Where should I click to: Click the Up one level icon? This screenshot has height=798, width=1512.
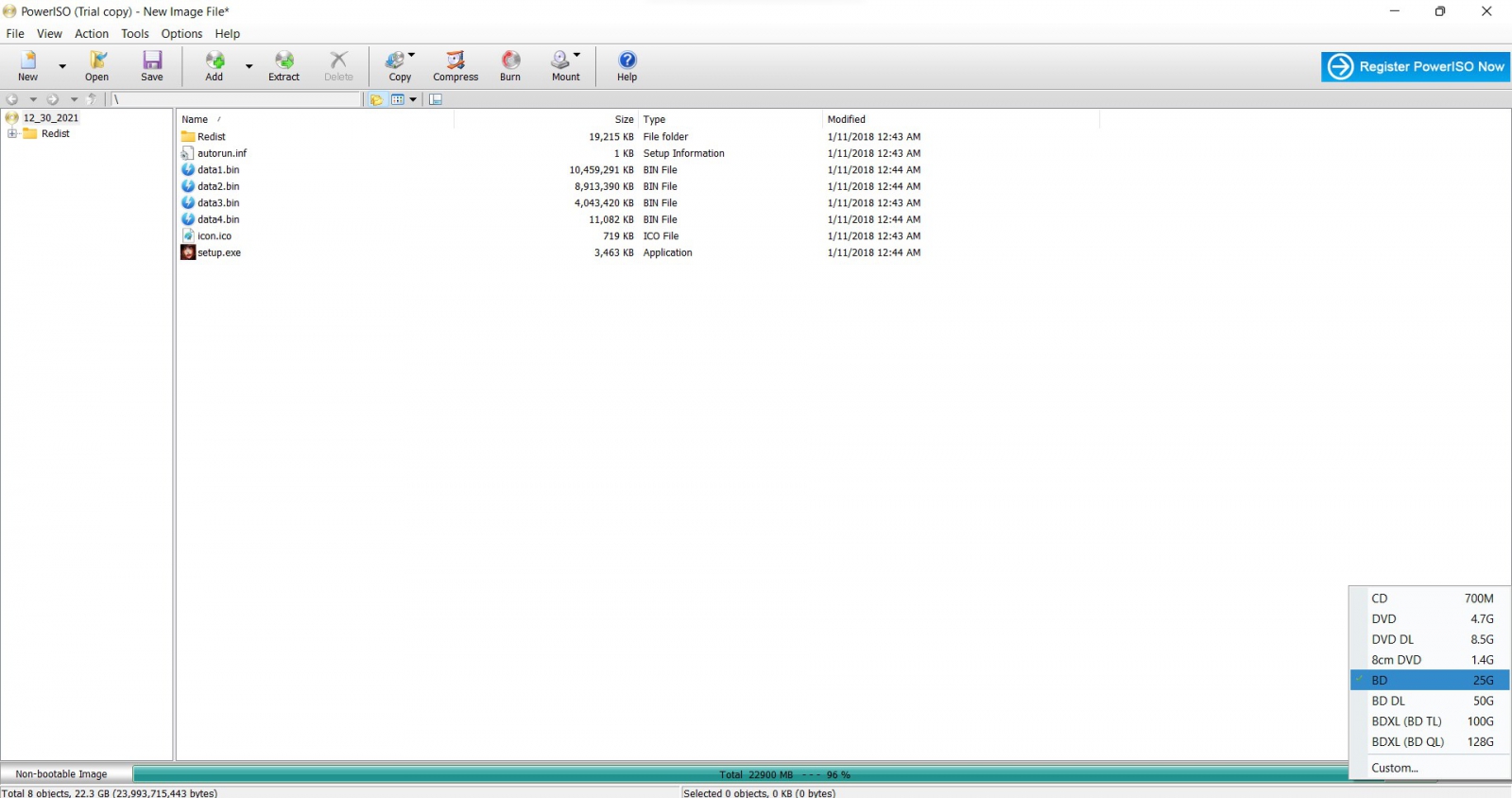click(x=92, y=99)
